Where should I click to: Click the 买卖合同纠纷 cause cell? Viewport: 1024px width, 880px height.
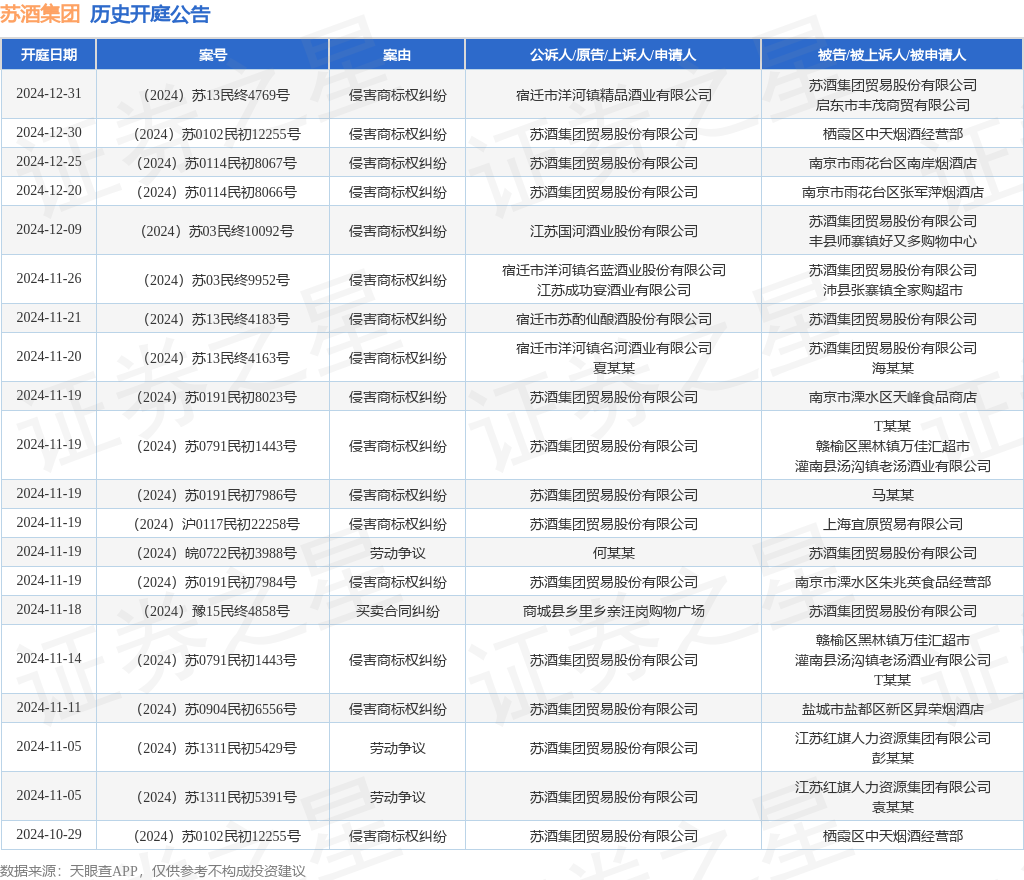(397, 611)
